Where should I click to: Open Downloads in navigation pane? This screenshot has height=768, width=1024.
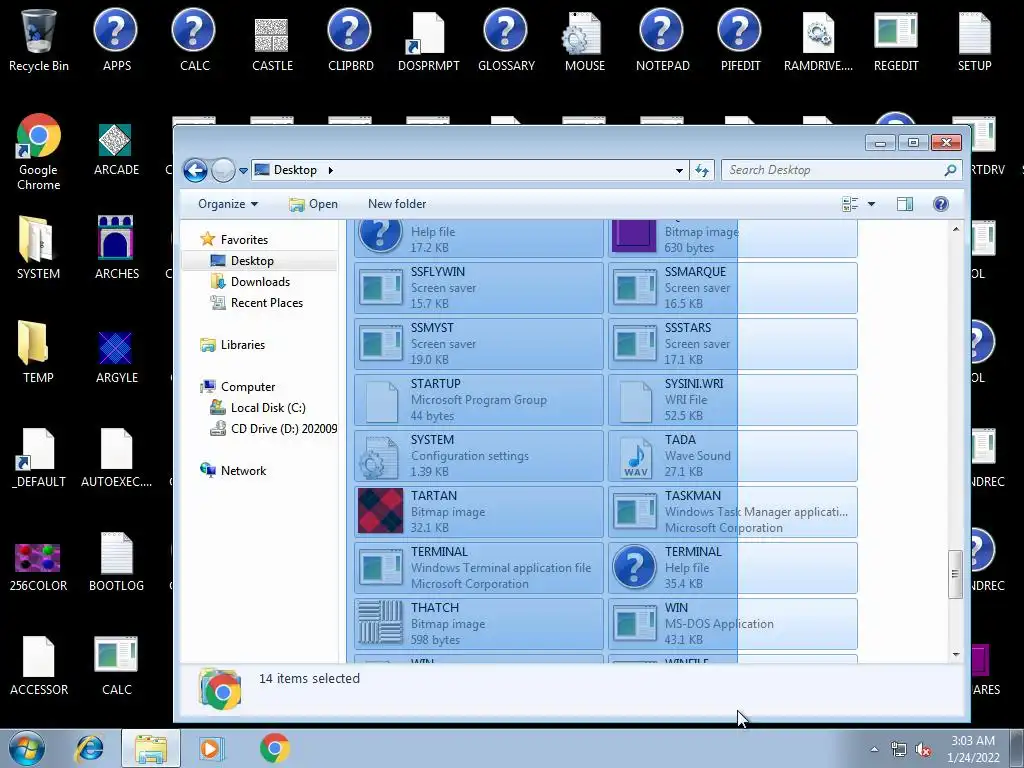[260, 281]
